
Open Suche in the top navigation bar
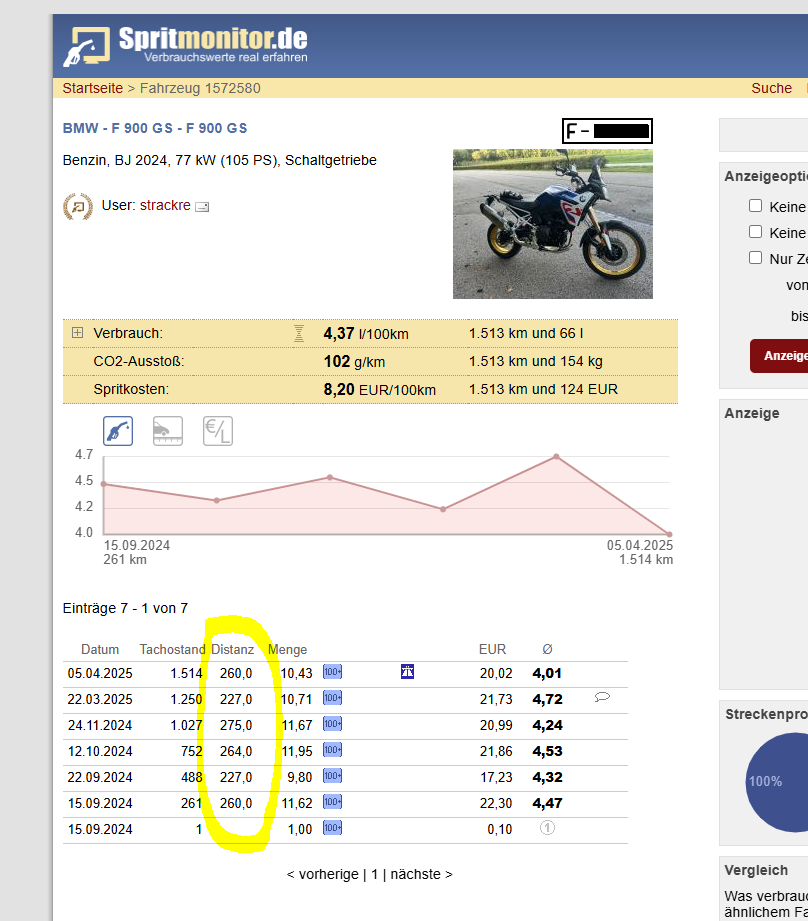(771, 88)
